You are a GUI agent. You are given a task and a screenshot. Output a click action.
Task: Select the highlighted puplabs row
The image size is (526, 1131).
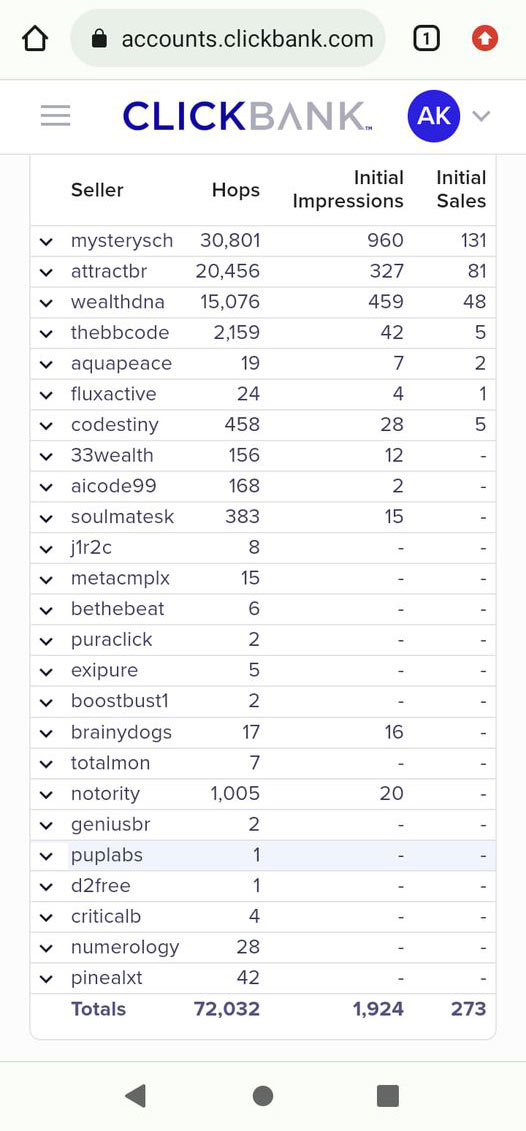(263, 855)
